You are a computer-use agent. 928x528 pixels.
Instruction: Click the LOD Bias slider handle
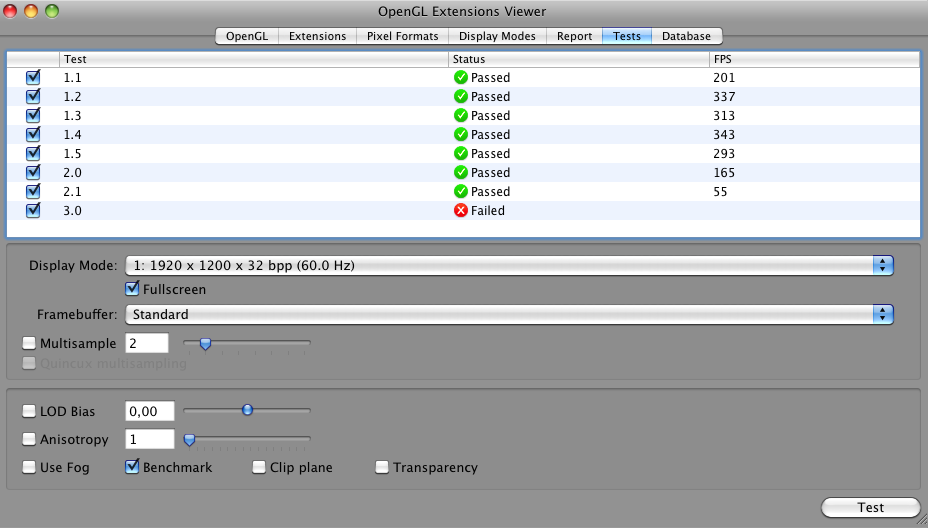(247, 410)
